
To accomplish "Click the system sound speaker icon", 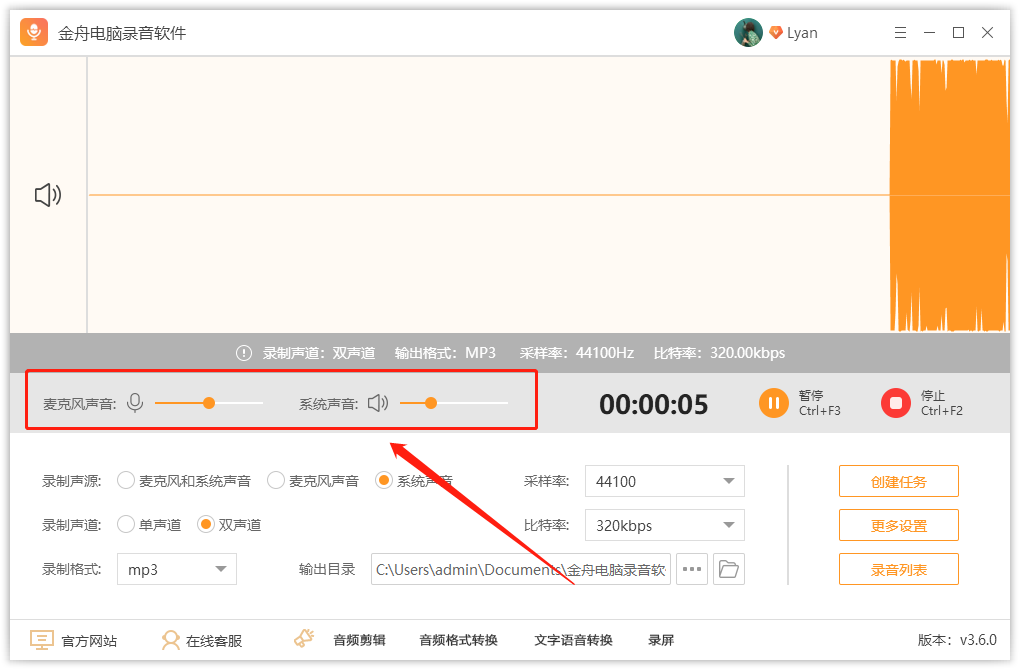I will click(378, 403).
